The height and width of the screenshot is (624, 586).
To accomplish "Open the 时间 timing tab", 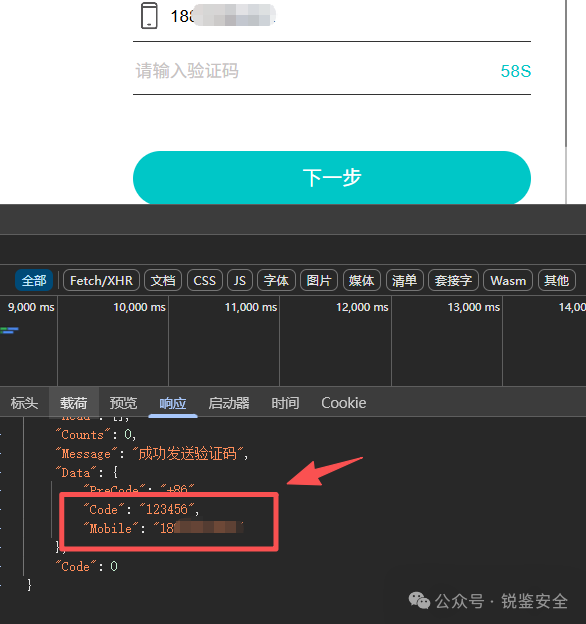I will (x=285, y=403).
